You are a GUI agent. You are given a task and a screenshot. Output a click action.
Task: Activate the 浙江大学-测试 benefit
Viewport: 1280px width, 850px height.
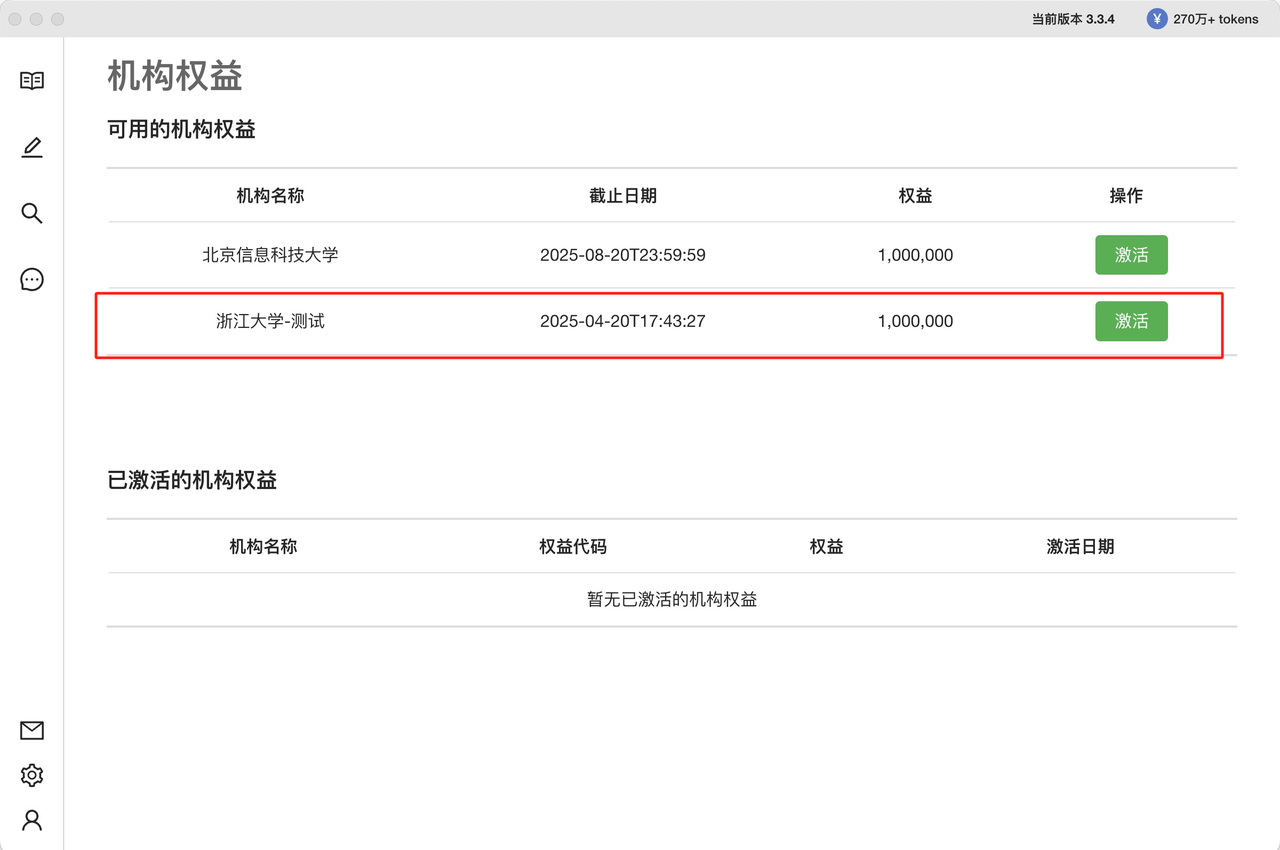click(x=1131, y=321)
